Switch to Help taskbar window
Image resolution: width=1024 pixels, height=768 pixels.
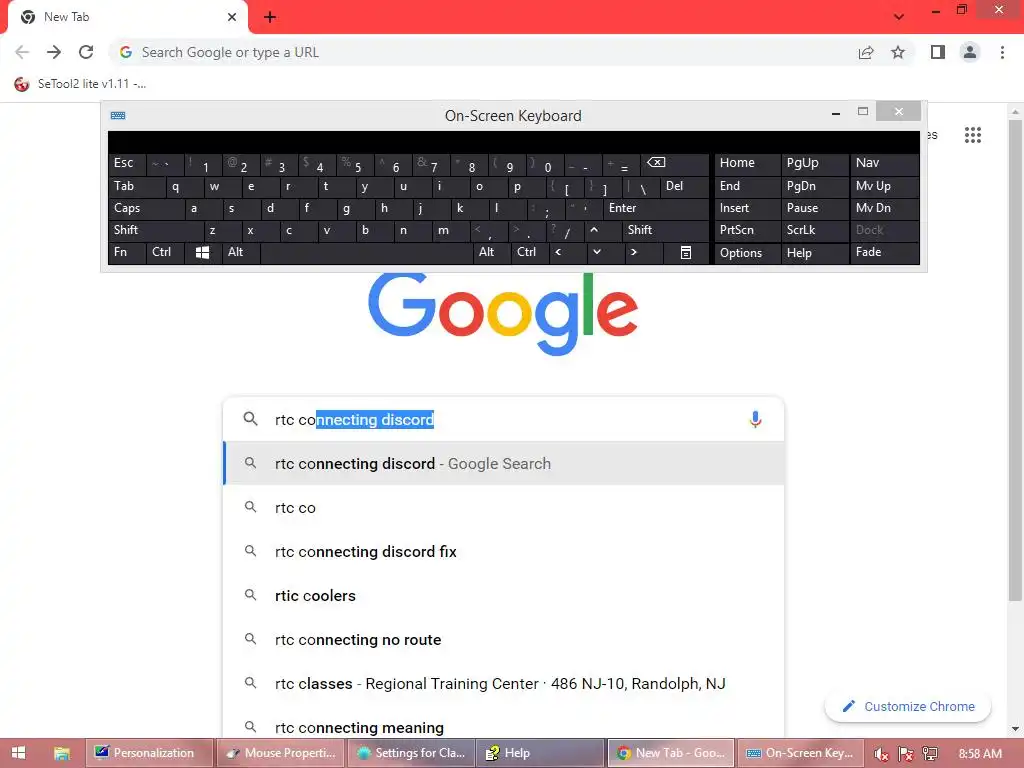[x=540, y=753]
